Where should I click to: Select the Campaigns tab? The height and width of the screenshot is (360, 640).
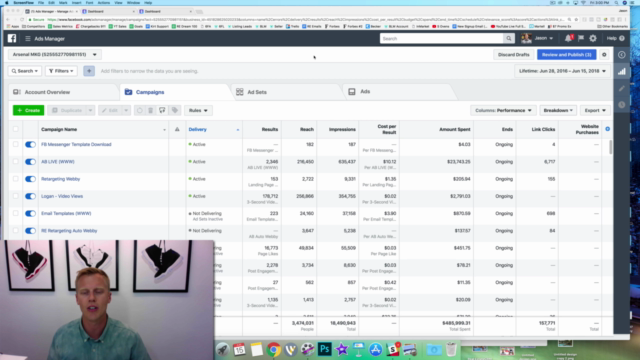coord(150,92)
